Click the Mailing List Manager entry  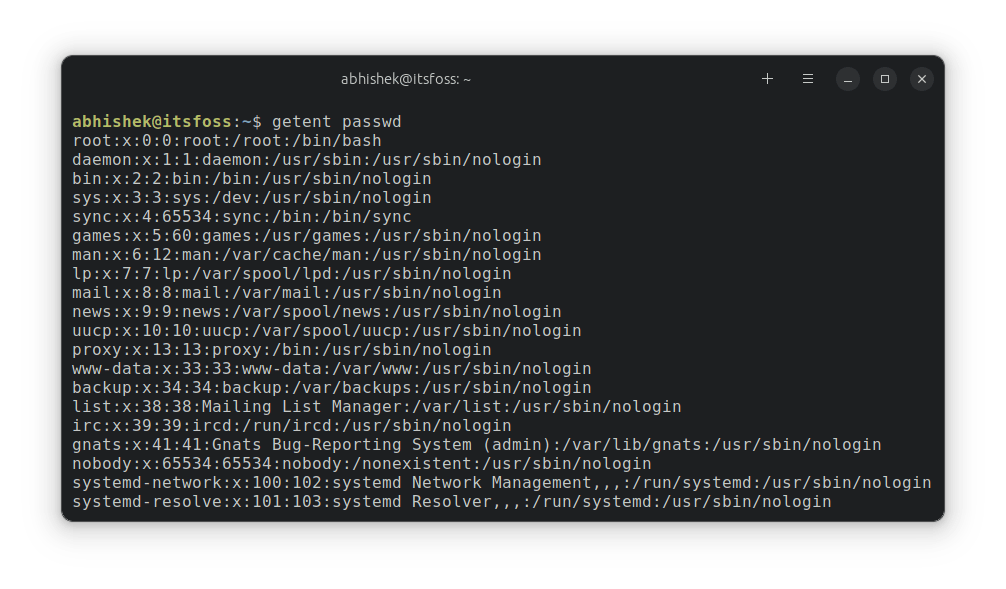[375, 406]
